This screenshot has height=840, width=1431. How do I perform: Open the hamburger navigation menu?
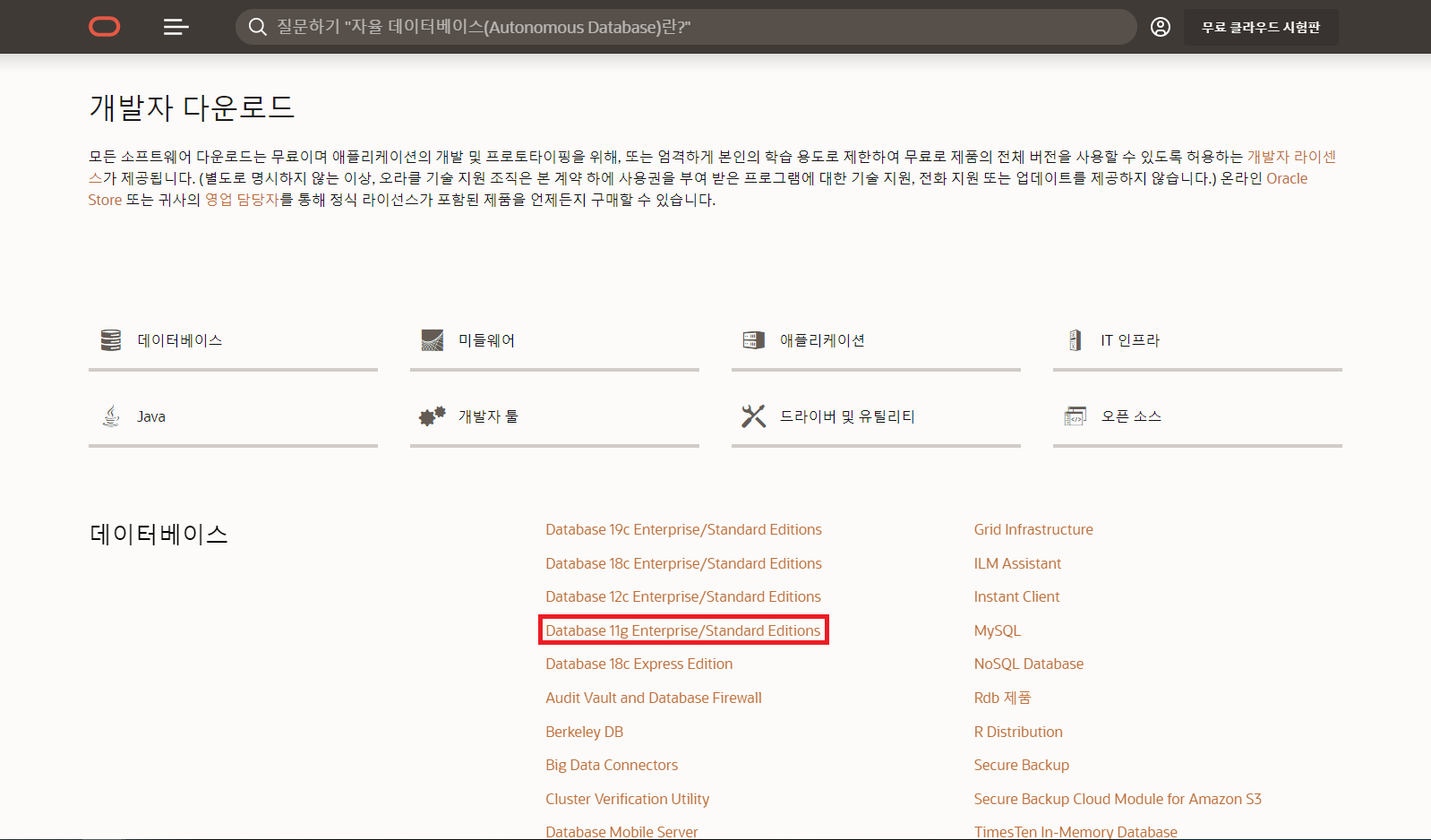pos(176,27)
